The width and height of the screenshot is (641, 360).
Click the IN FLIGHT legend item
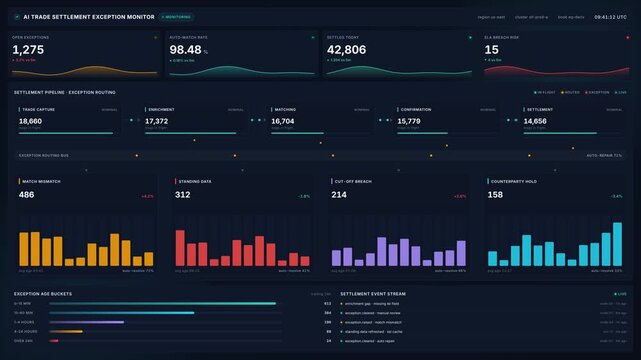point(545,92)
